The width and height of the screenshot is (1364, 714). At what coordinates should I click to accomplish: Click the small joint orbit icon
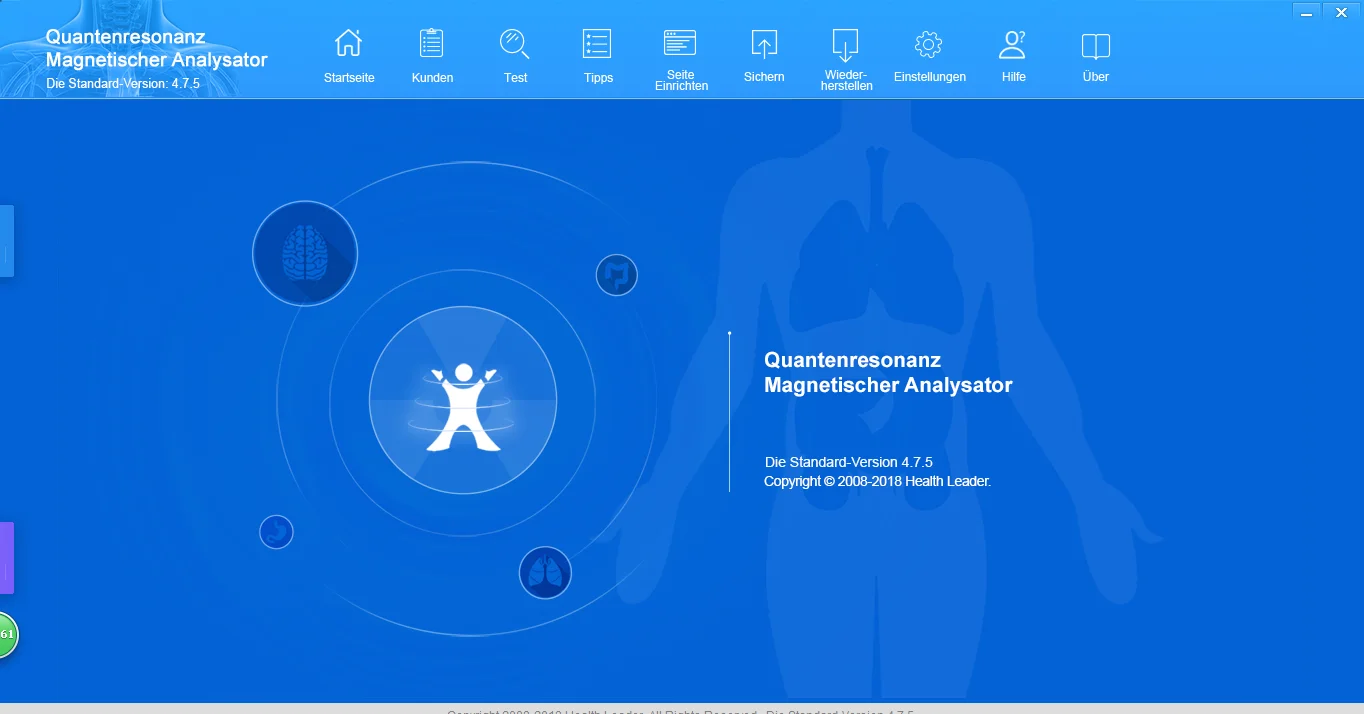[x=617, y=275]
